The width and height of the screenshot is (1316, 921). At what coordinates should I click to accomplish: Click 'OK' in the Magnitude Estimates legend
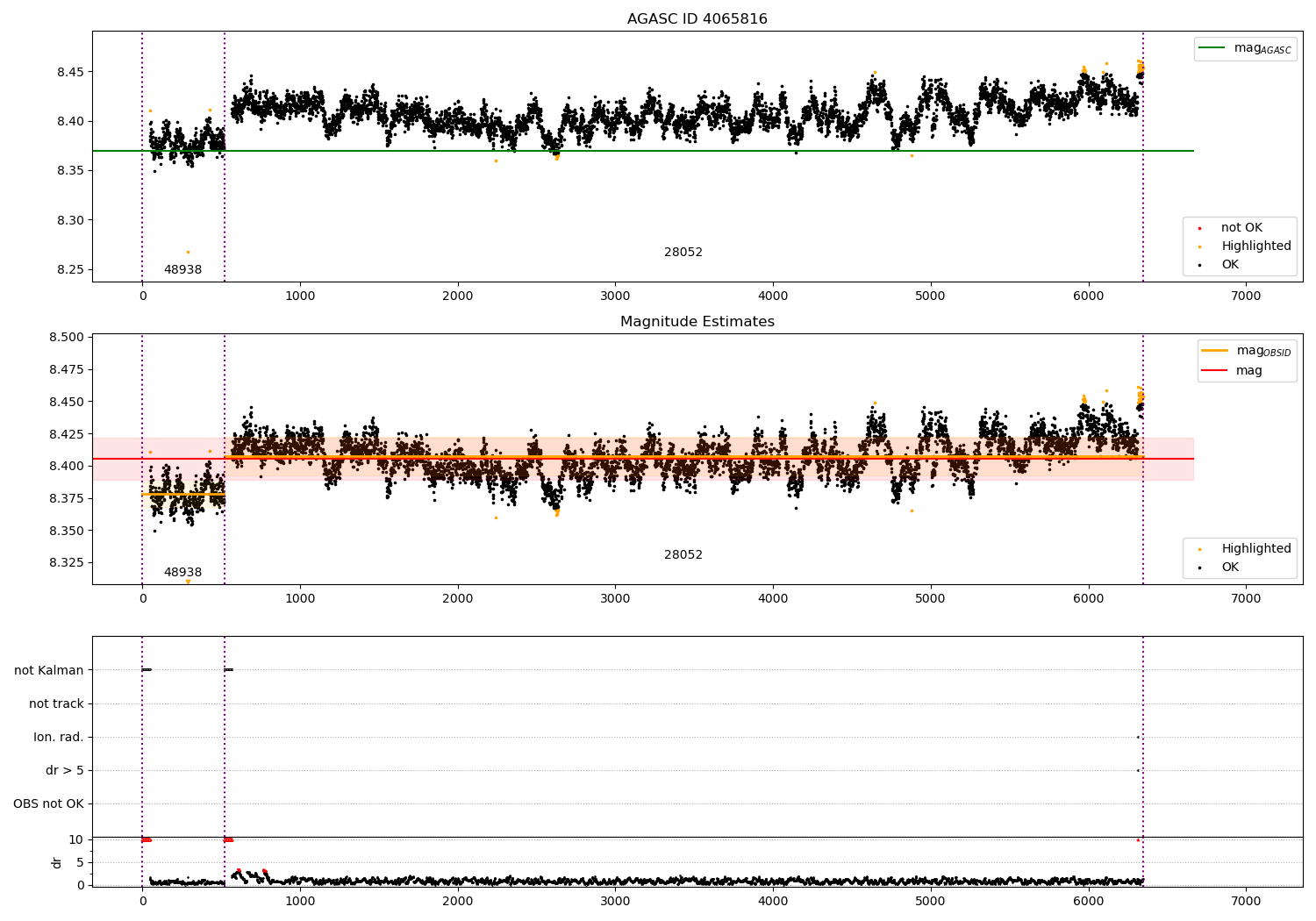[1230, 567]
